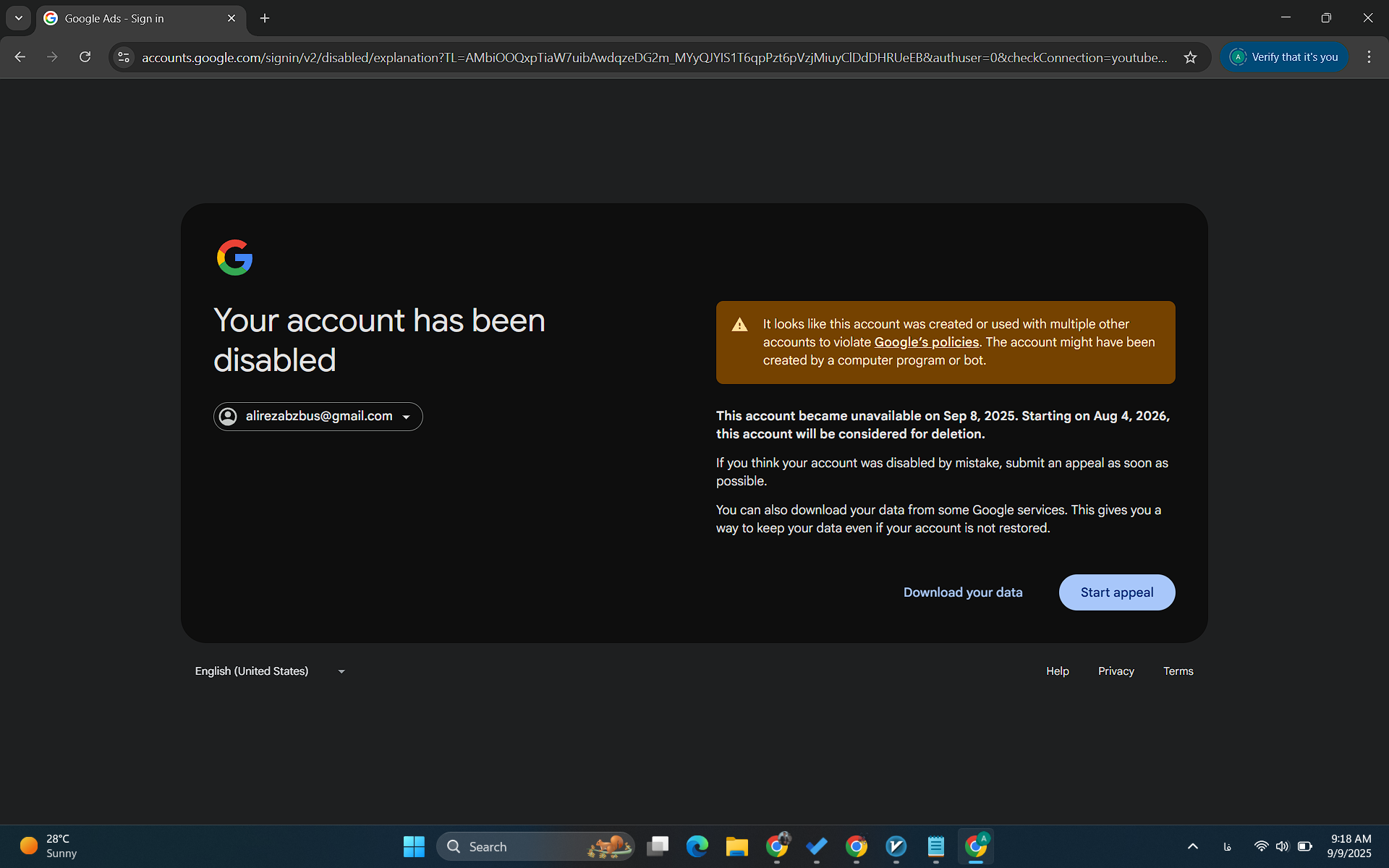The image size is (1389, 868).
Task: Open the Help link
Action: click(1058, 671)
